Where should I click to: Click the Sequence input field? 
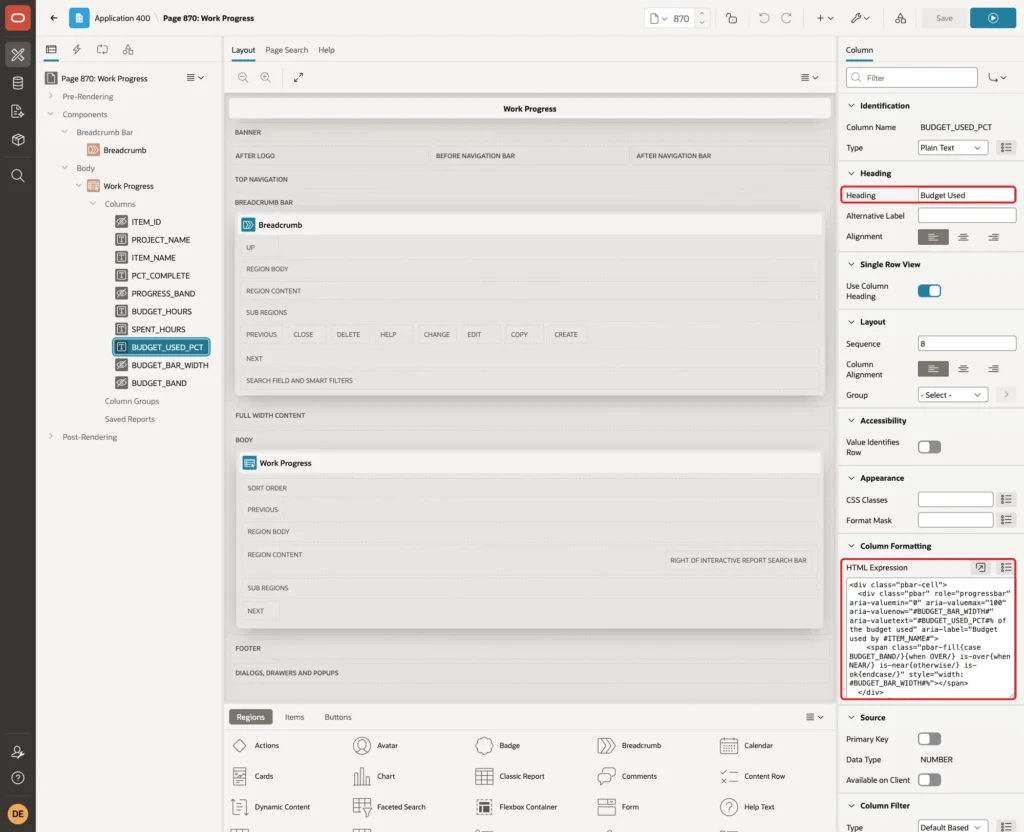pos(967,344)
